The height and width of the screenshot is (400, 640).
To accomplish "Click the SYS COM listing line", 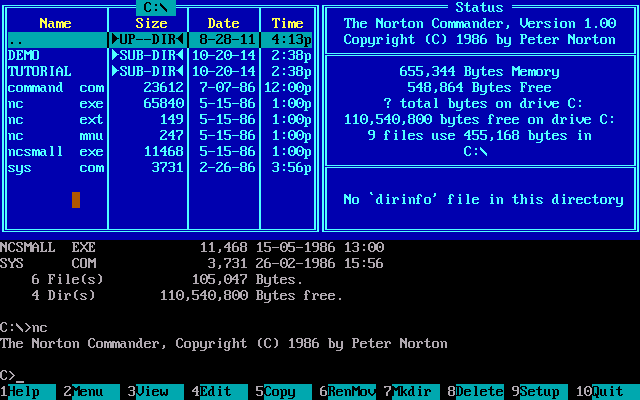I will tap(192, 263).
